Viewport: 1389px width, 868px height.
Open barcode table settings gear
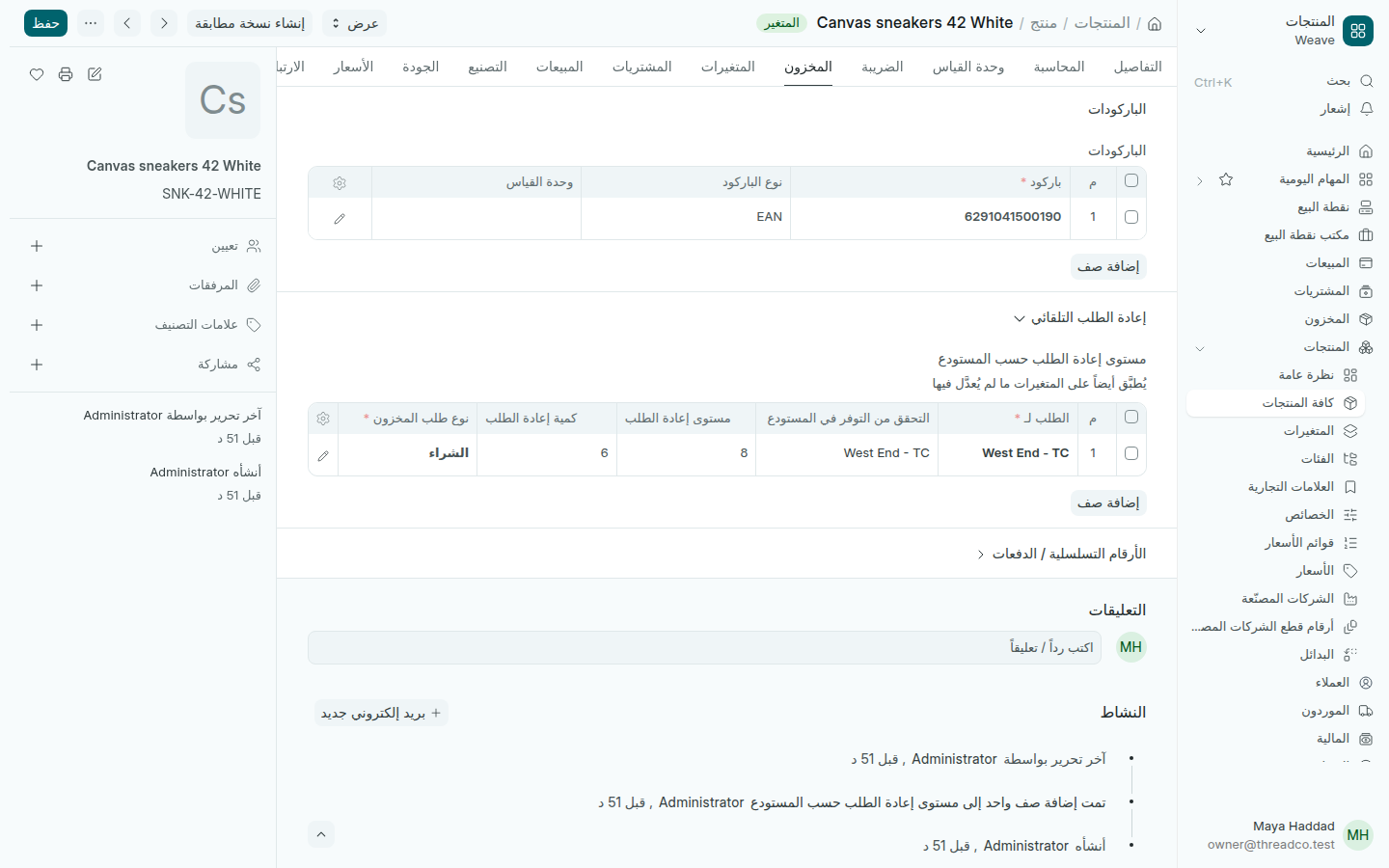[340, 182]
